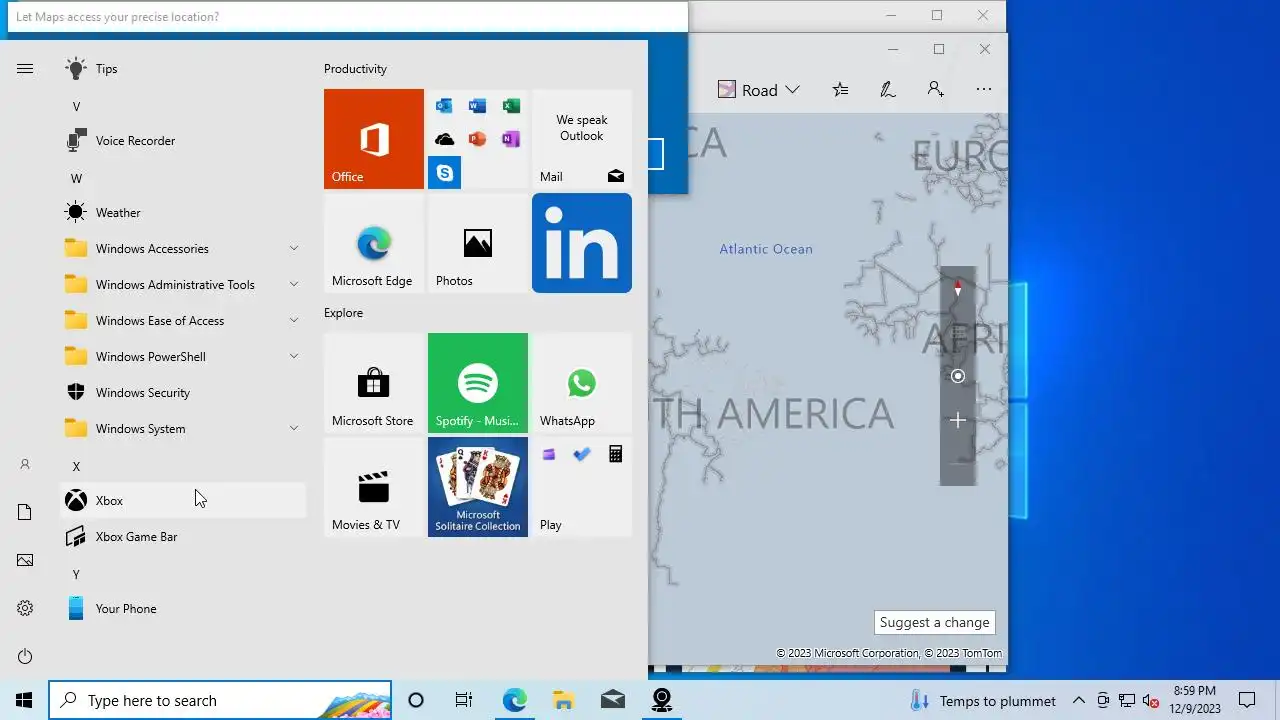Open Maps more options ellipsis
Viewport: 1280px width, 720px height.
click(x=984, y=90)
